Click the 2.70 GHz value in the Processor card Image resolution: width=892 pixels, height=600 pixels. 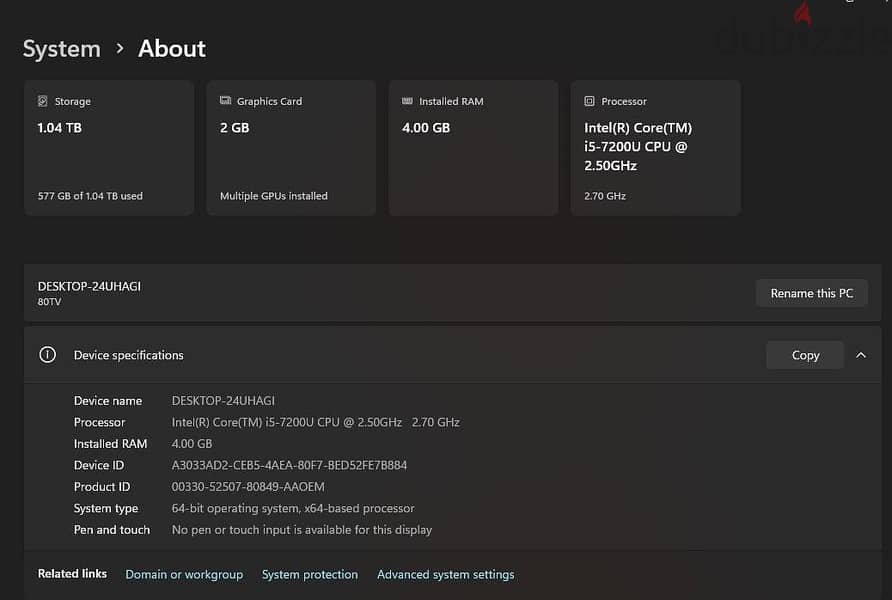point(605,196)
